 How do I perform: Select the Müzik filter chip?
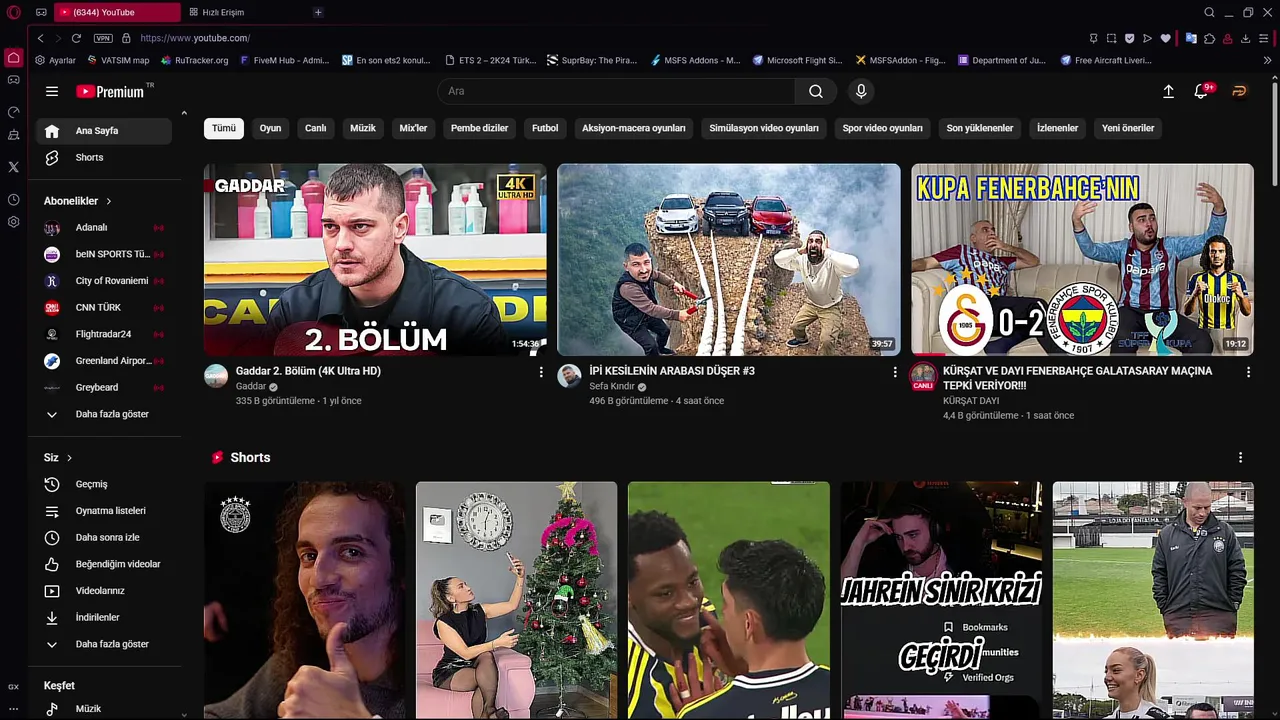pyautogui.click(x=363, y=128)
